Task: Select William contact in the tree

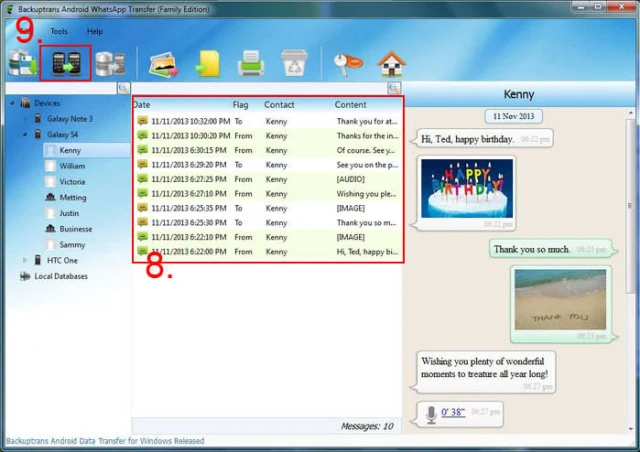Action: click(x=72, y=166)
